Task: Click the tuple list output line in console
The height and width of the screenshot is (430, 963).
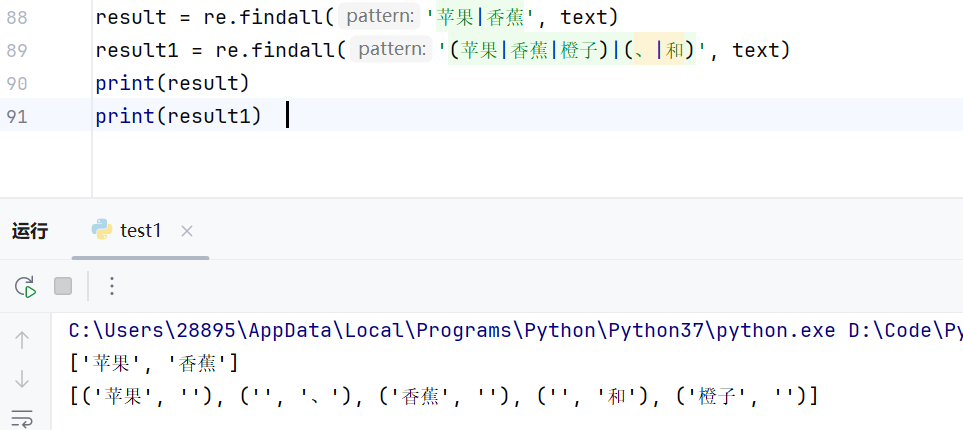Action: (x=443, y=396)
